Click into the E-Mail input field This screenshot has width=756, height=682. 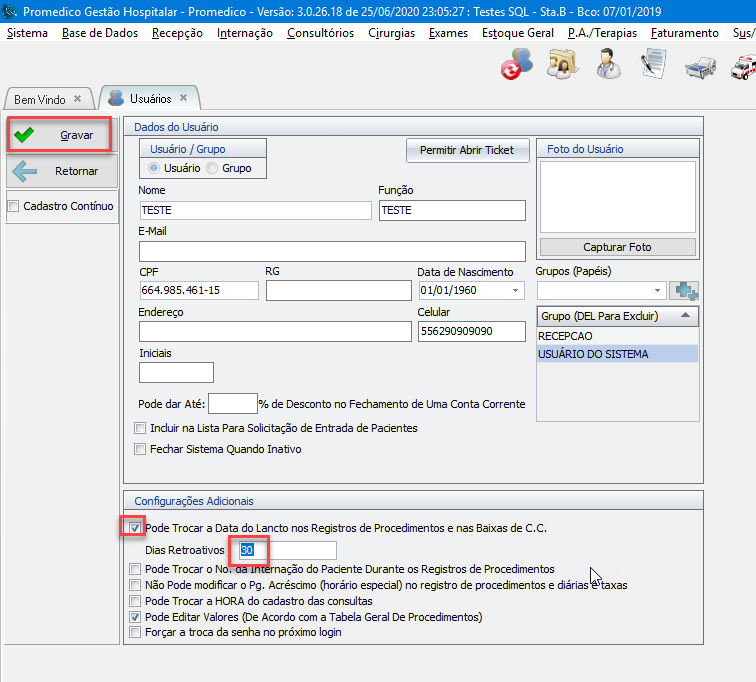[332, 250]
